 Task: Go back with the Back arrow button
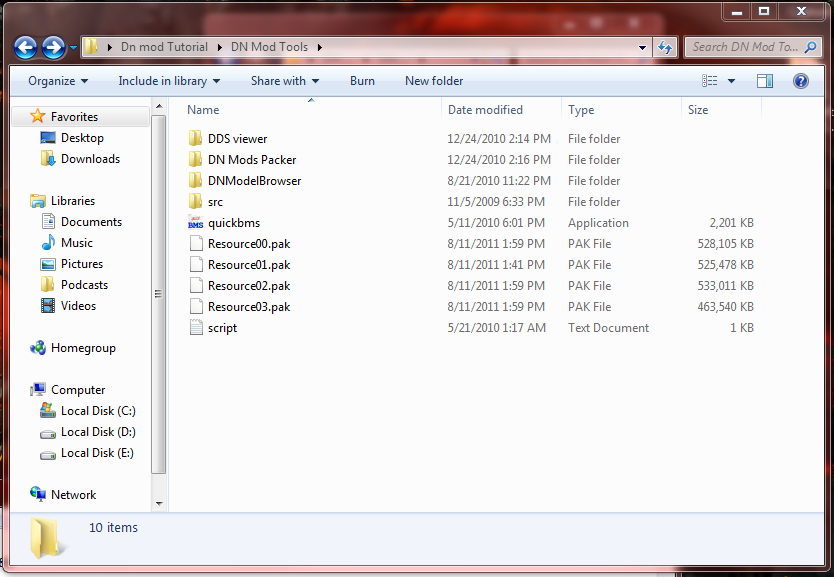(25, 47)
